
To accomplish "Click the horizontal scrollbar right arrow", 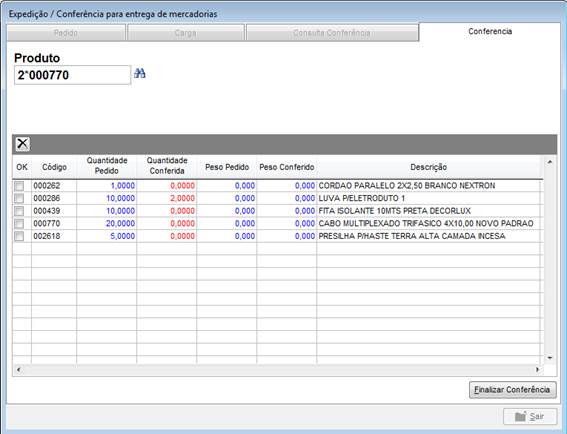I will point(538,370).
